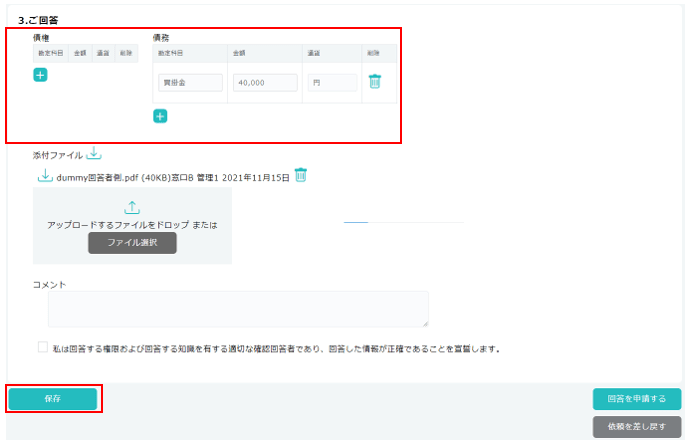This screenshot has width=687, height=440.
Task: Focus the コメント text area
Action: click(x=238, y=309)
